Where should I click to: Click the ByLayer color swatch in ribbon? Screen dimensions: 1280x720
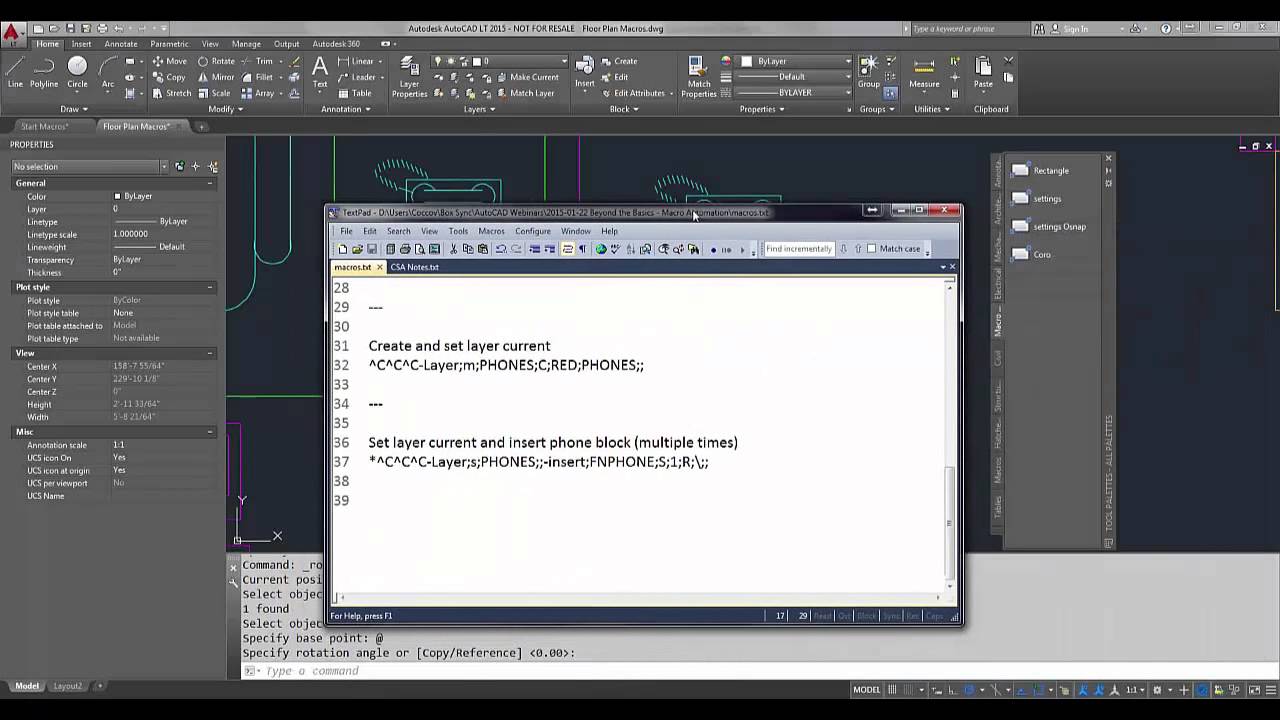[x=746, y=61]
